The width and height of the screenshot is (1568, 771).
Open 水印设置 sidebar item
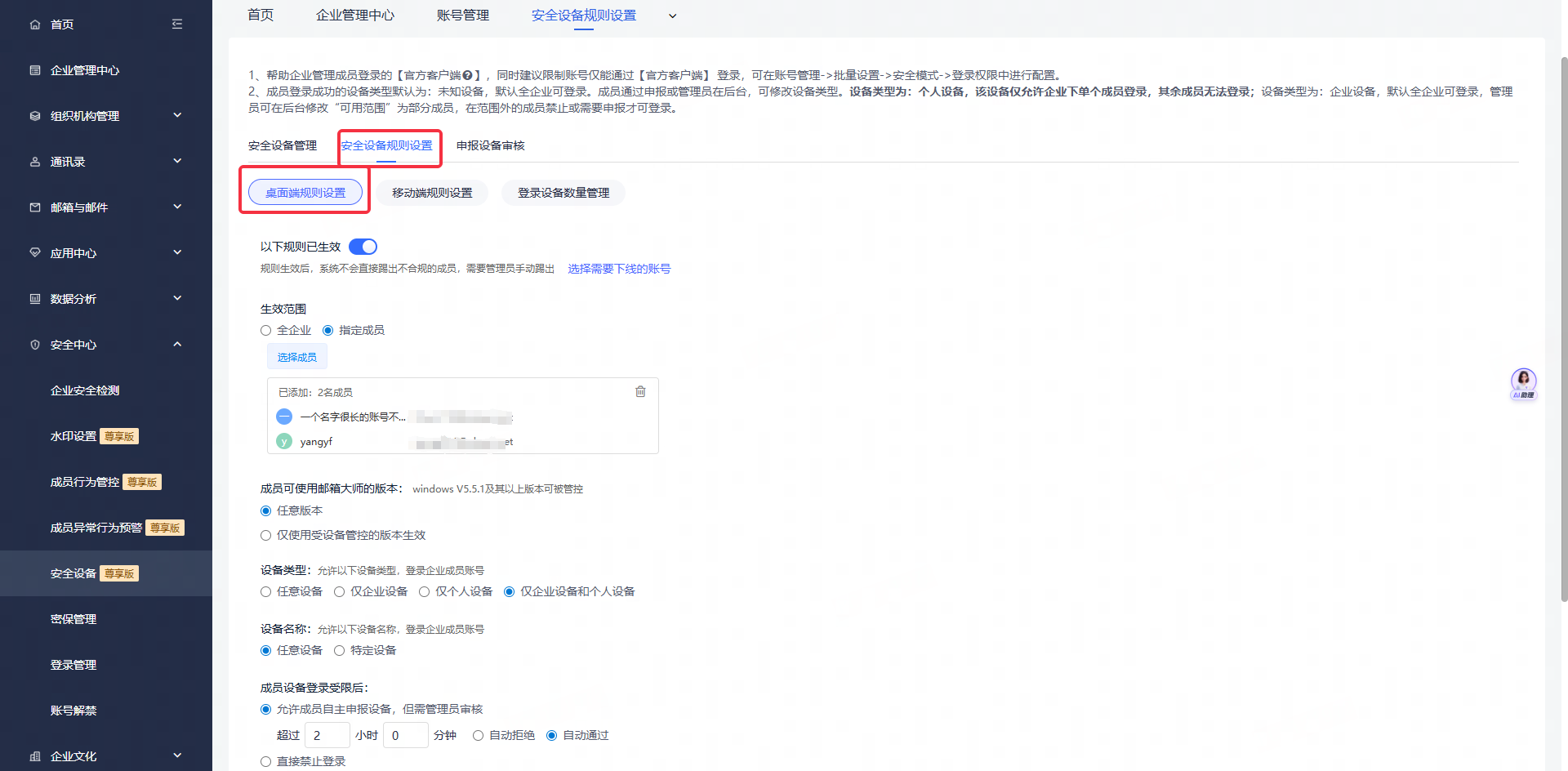[x=73, y=436]
